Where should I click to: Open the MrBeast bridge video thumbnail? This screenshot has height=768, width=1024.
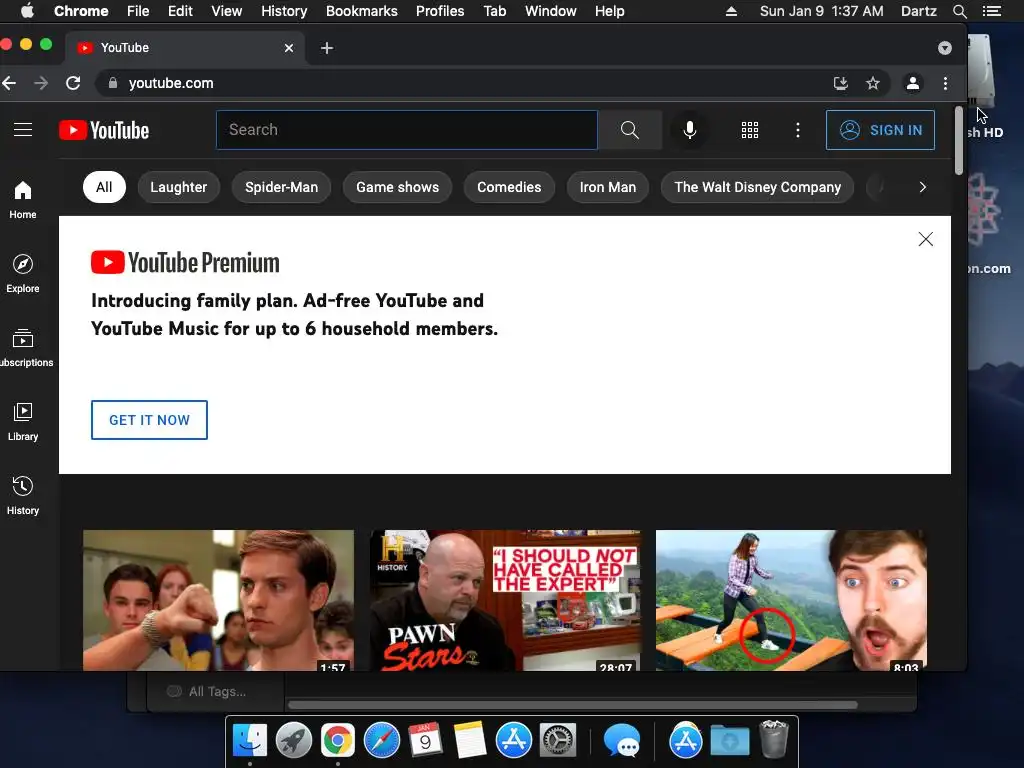[791, 600]
